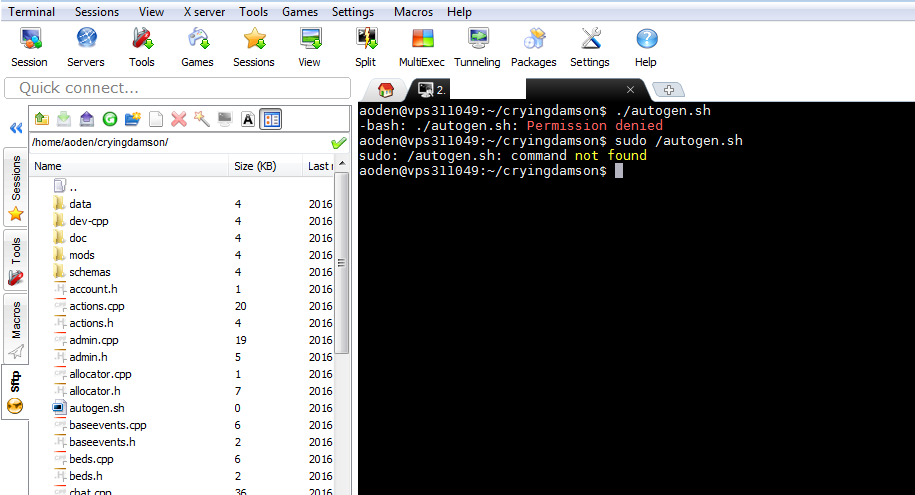Image resolution: width=915 pixels, height=495 pixels.
Task: Sort files by Name column
Action: [x=129, y=166]
